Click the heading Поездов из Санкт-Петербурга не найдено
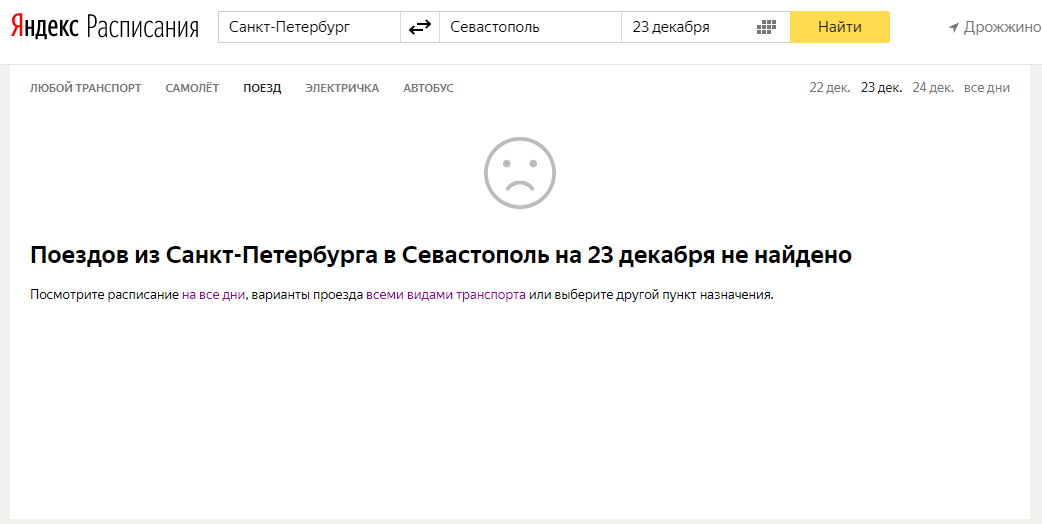 click(441, 256)
